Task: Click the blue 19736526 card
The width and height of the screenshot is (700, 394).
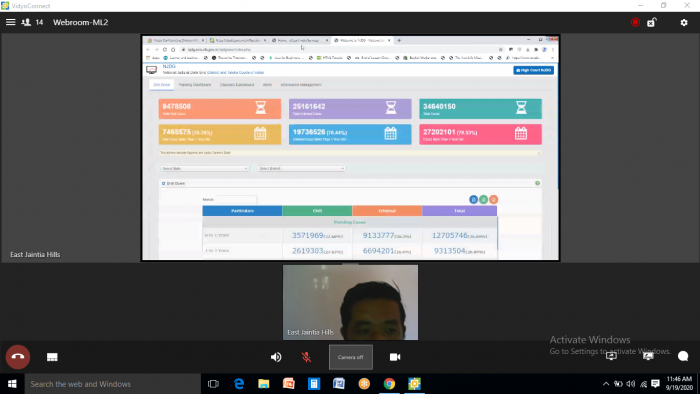Action: [x=350, y=134]
